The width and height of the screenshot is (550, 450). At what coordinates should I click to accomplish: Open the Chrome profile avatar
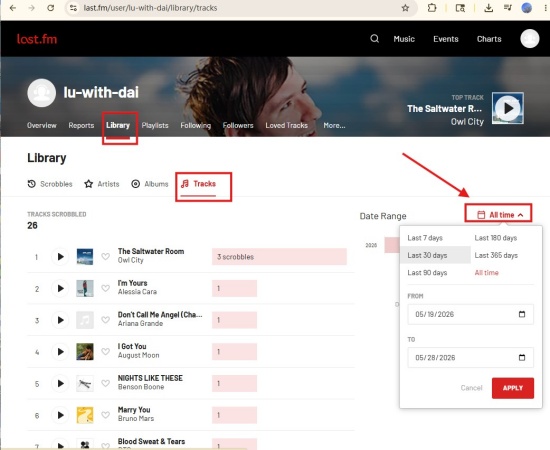[526, 8]
